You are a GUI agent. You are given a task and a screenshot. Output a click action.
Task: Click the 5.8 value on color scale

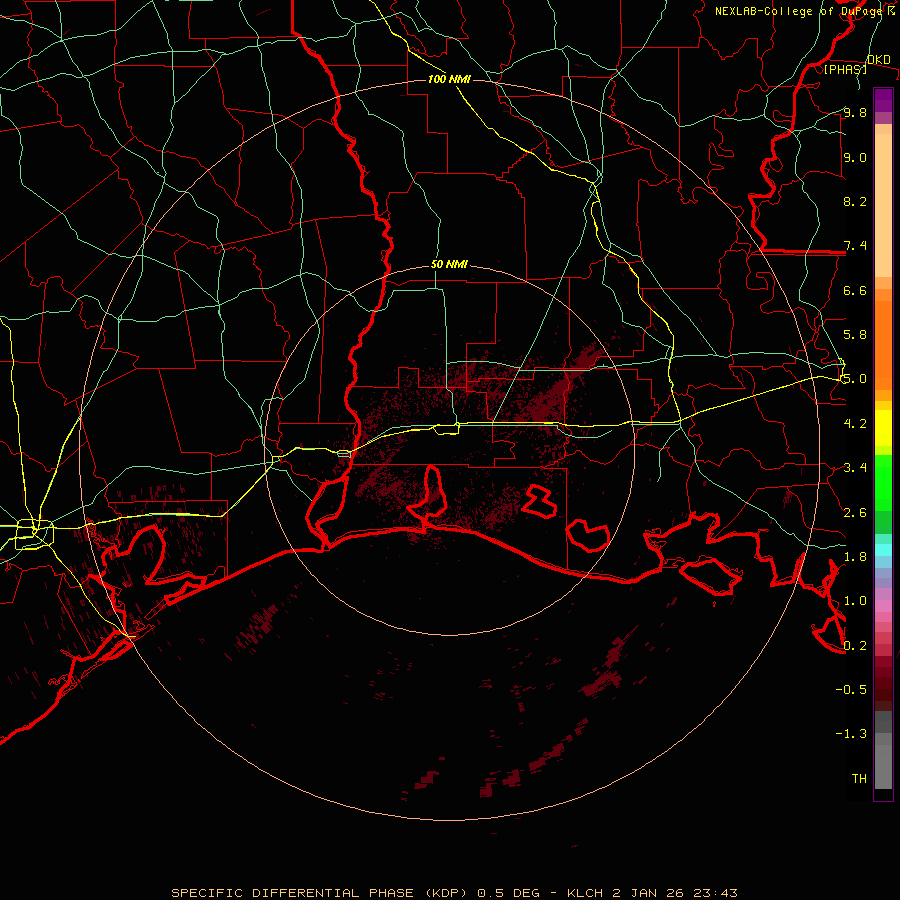click(855, 334)
